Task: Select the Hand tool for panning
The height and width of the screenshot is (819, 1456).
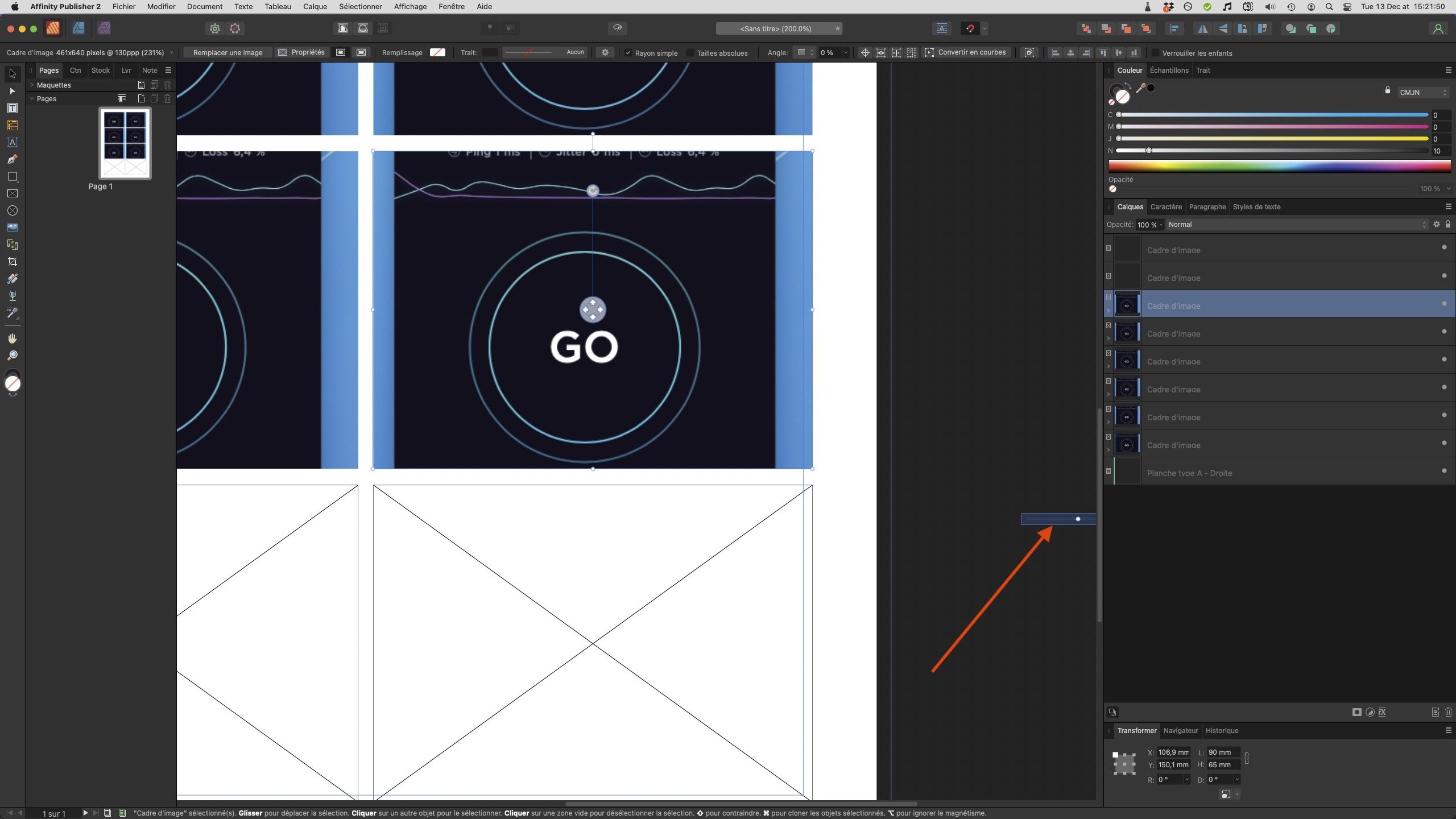Action: [13, 339]
